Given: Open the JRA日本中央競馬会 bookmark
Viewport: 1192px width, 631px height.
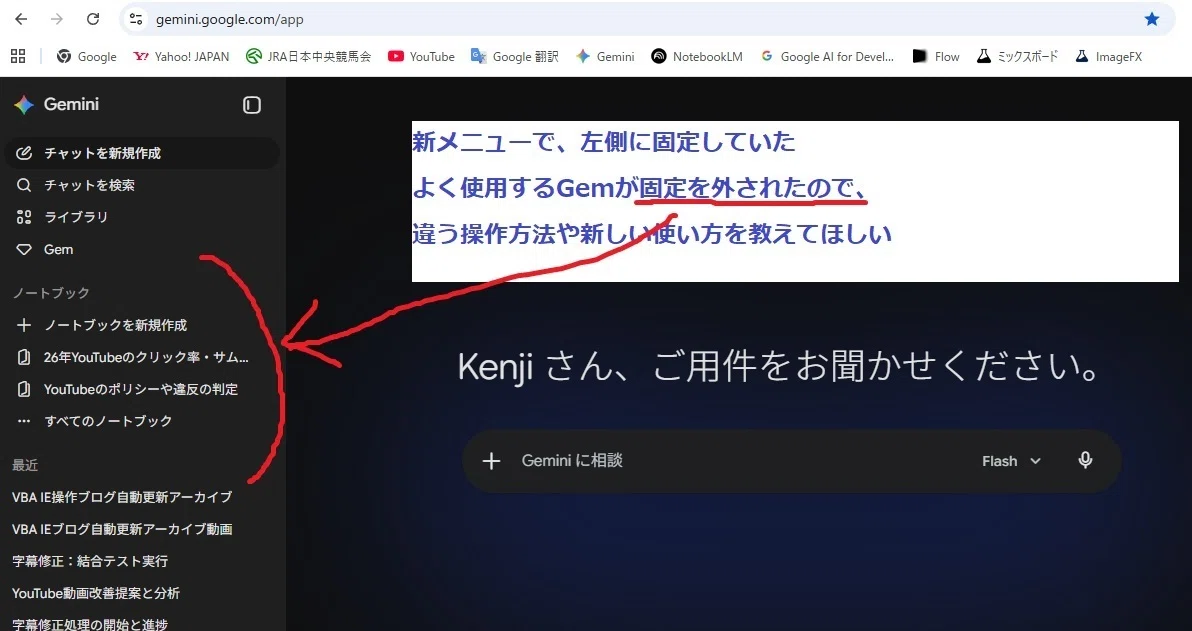Looking at the screenshot, I should click(309, 56).
